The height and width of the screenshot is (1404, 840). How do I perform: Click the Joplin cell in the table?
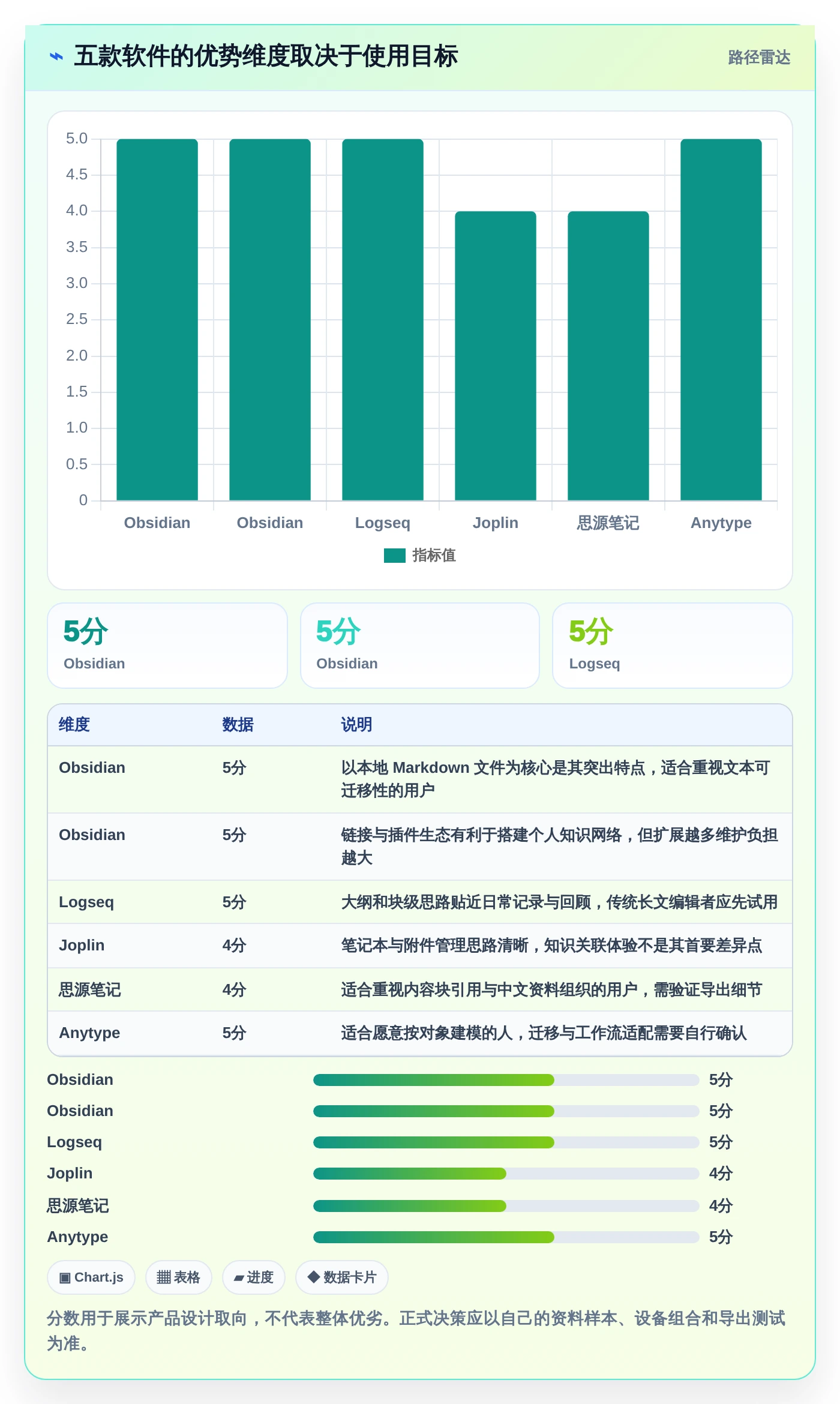tap(82, 946)
